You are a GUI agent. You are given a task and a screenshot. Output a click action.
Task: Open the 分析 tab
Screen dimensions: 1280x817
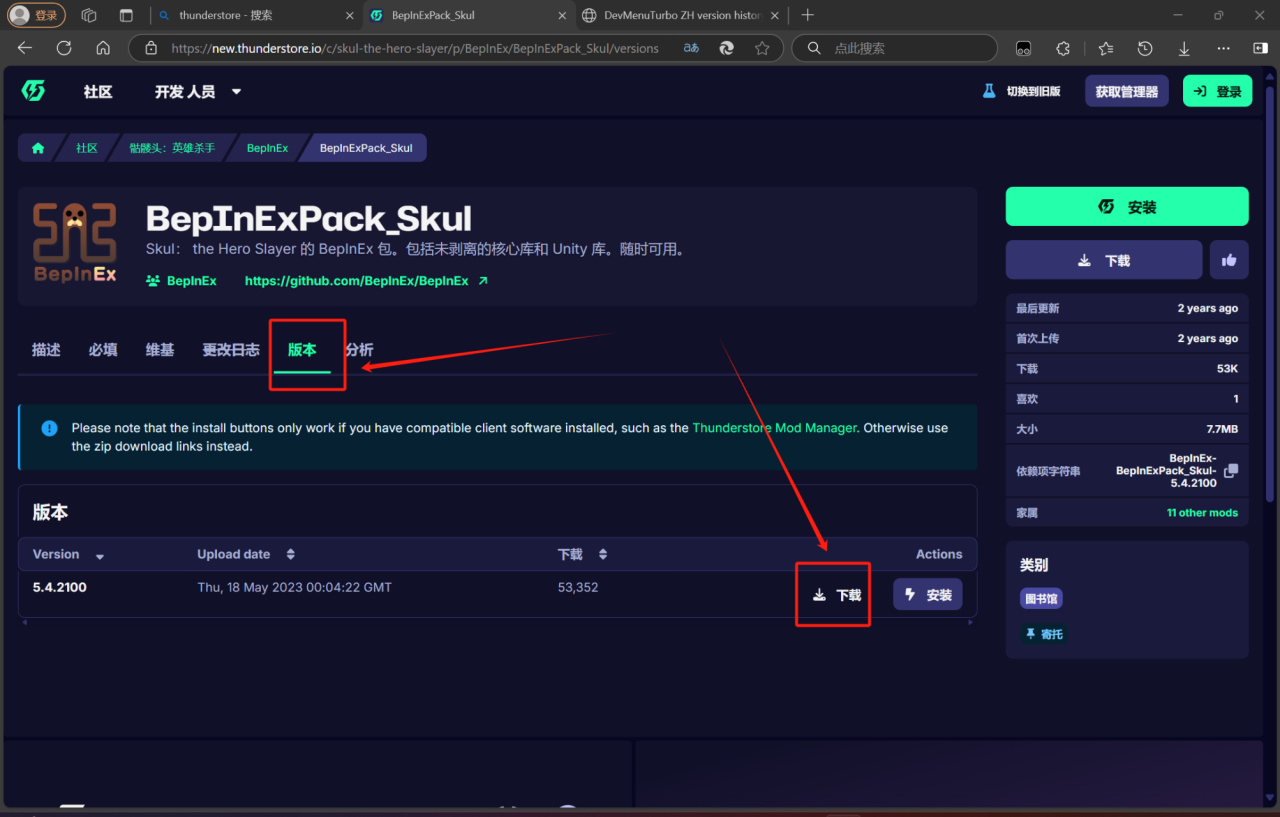coord(359,349)
